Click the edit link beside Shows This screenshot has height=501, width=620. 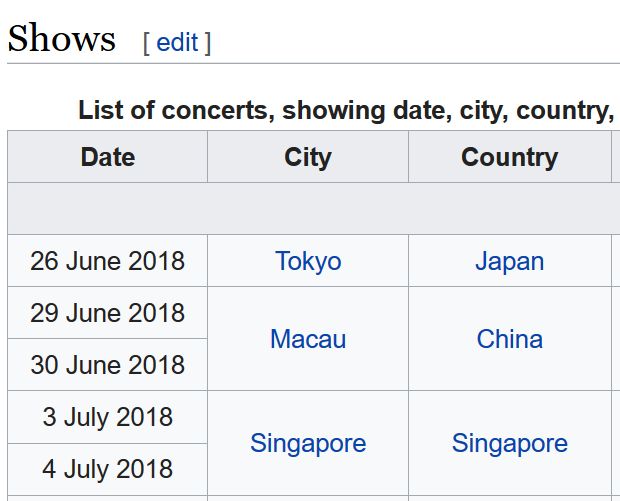coord(177,42)
